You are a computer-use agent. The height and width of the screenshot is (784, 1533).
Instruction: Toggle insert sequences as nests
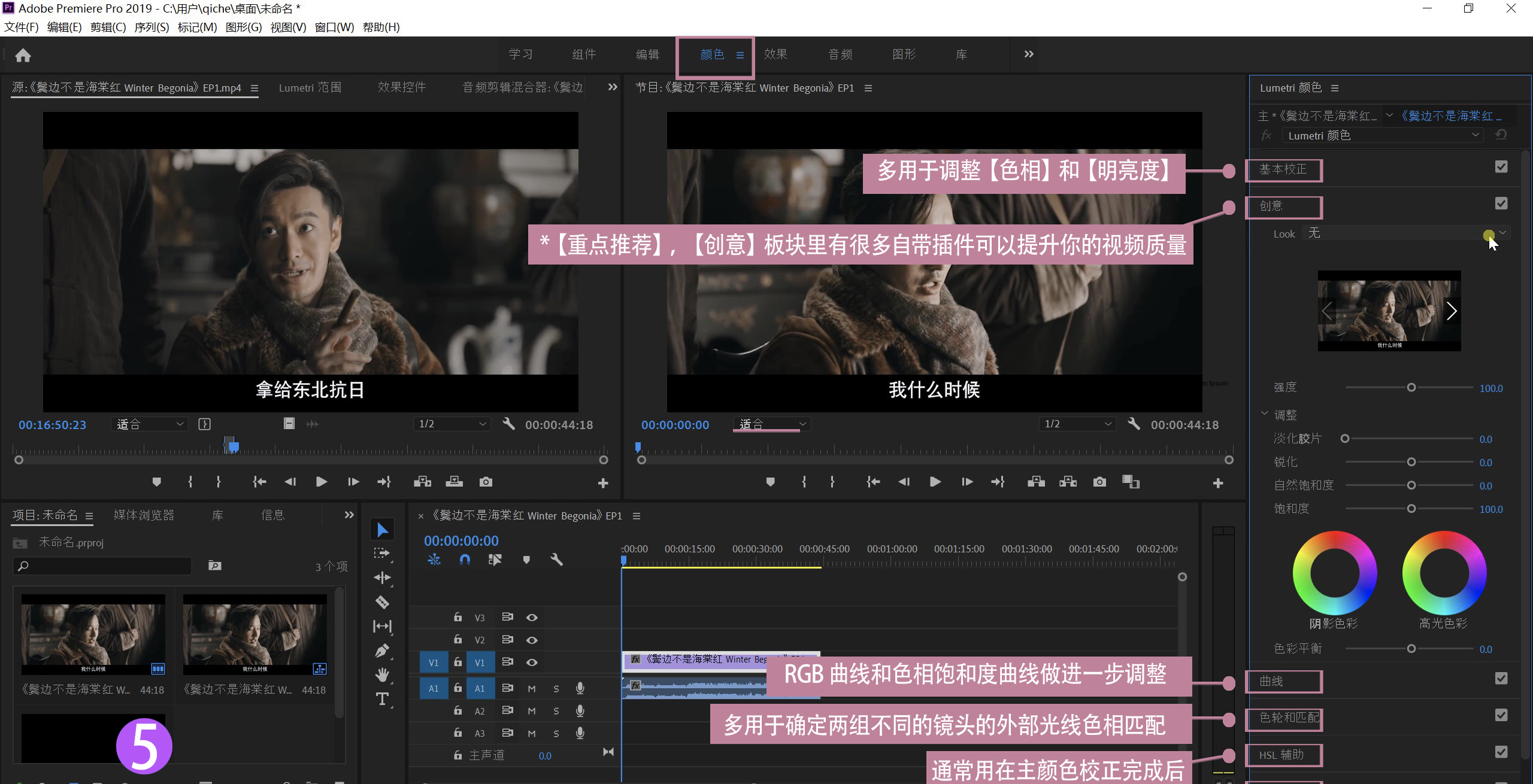(x=434, y=560)
